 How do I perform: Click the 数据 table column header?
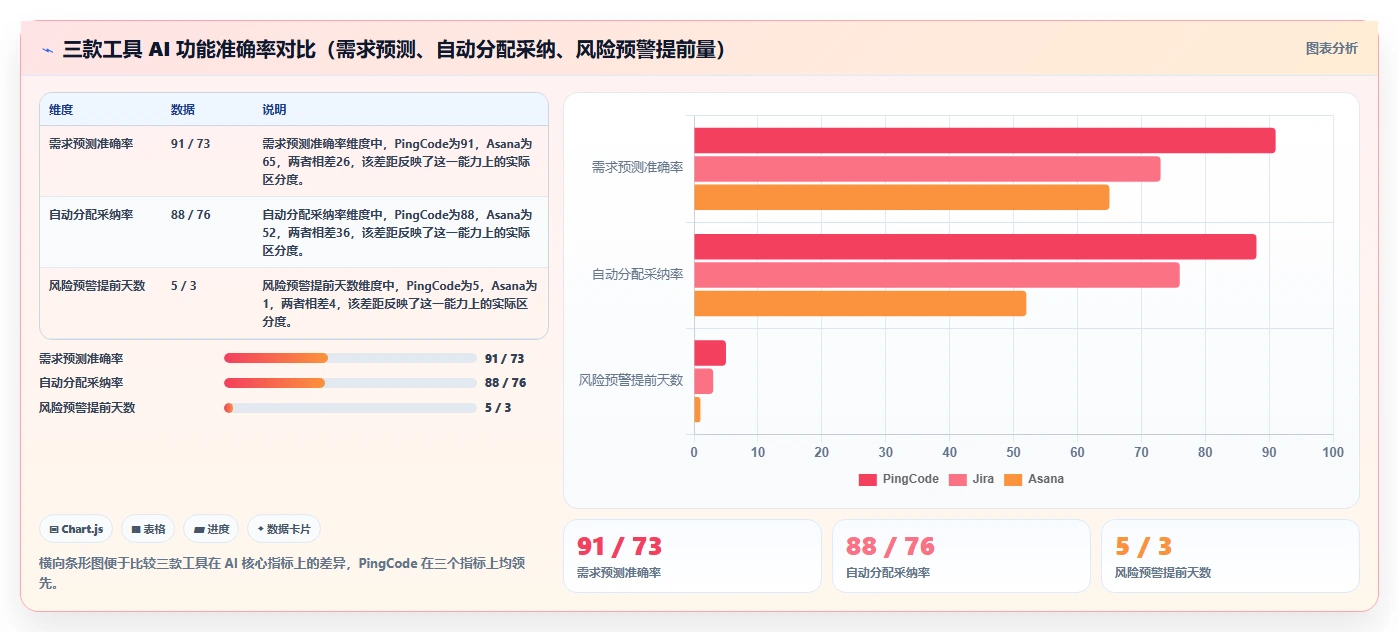[183, 109]
